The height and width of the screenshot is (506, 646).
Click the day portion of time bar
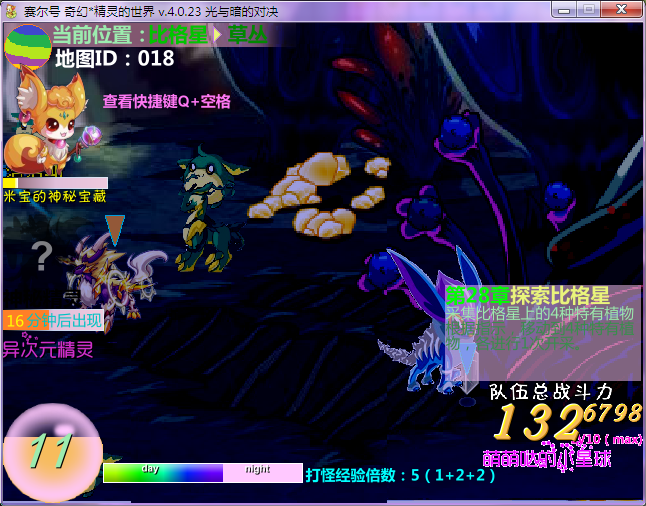coord(163,473)
